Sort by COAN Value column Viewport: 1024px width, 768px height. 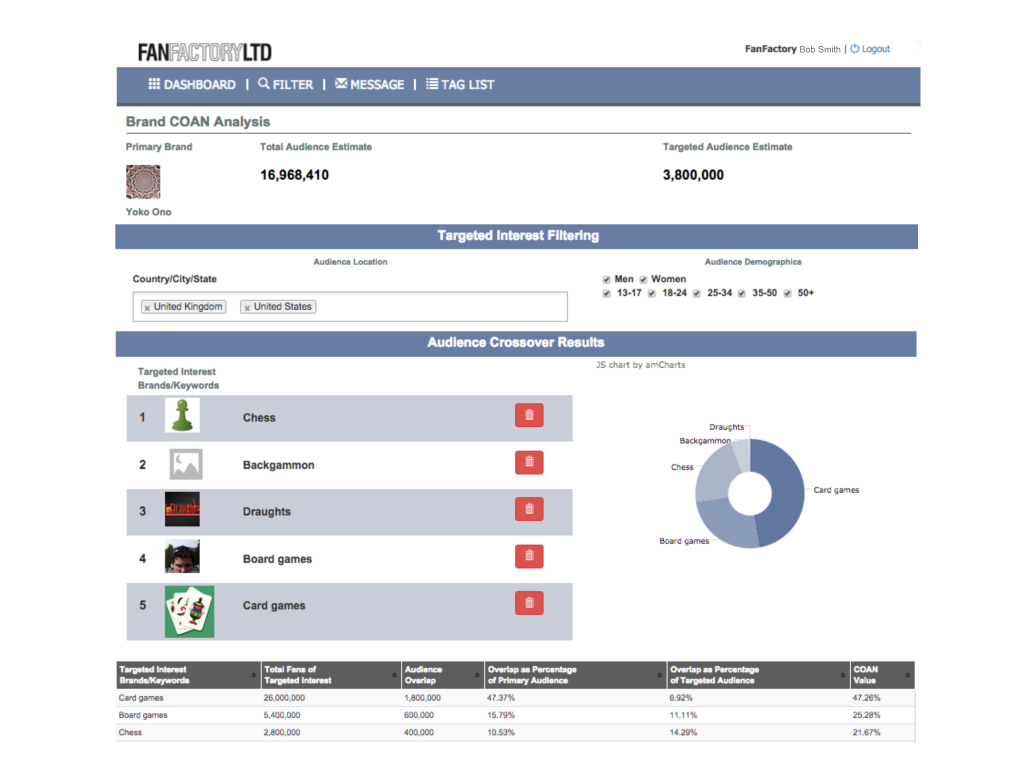pyautogui.click(x=882, y=675)
